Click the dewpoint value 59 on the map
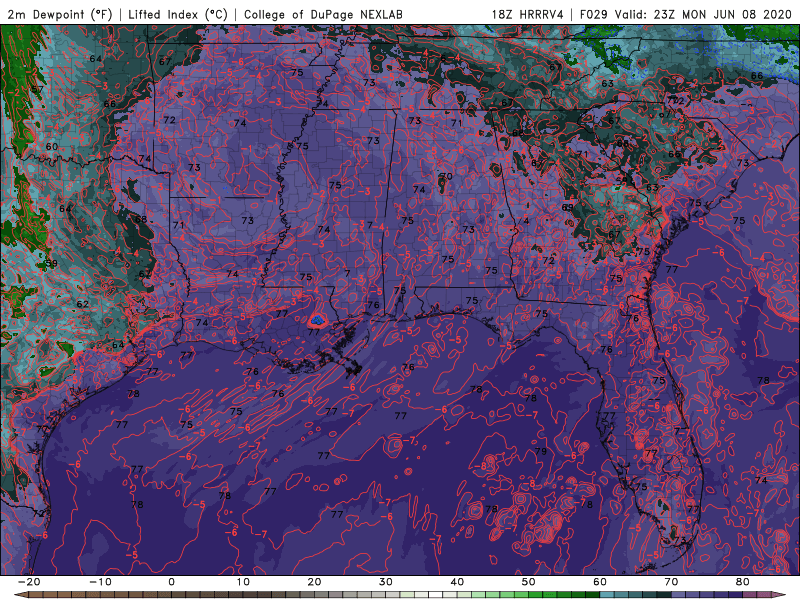 52,264
